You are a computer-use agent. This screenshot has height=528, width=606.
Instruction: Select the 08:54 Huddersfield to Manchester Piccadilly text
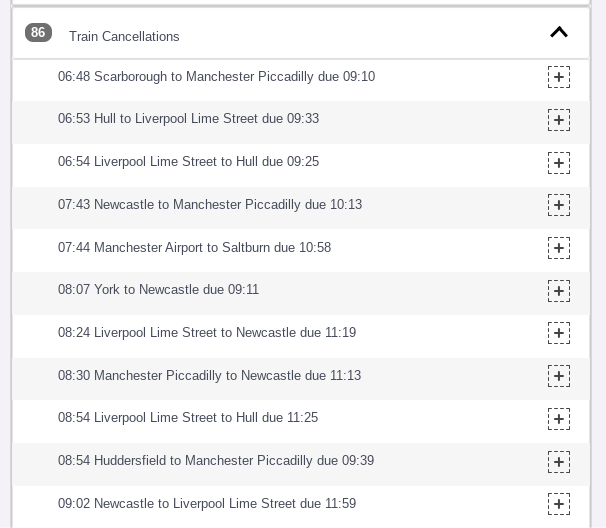216,460
